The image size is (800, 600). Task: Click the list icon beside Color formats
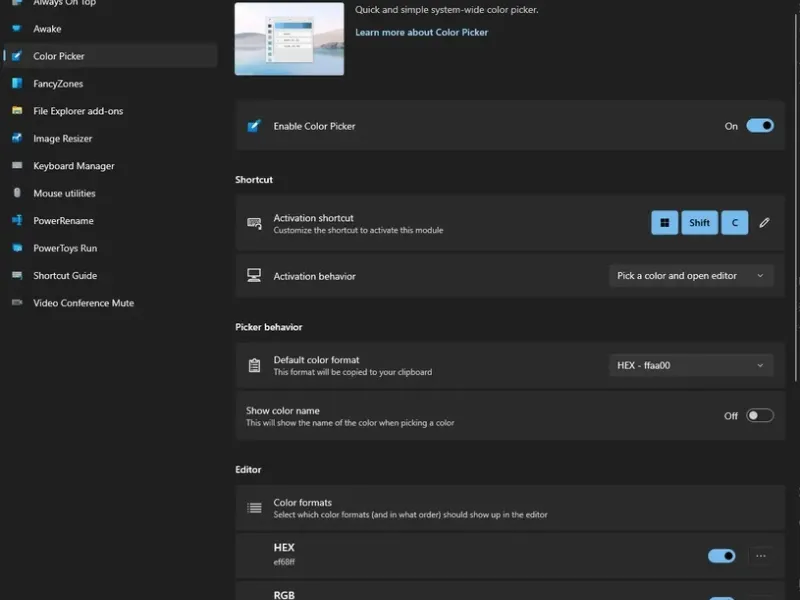pyautogui.click(x=254, y=508)
